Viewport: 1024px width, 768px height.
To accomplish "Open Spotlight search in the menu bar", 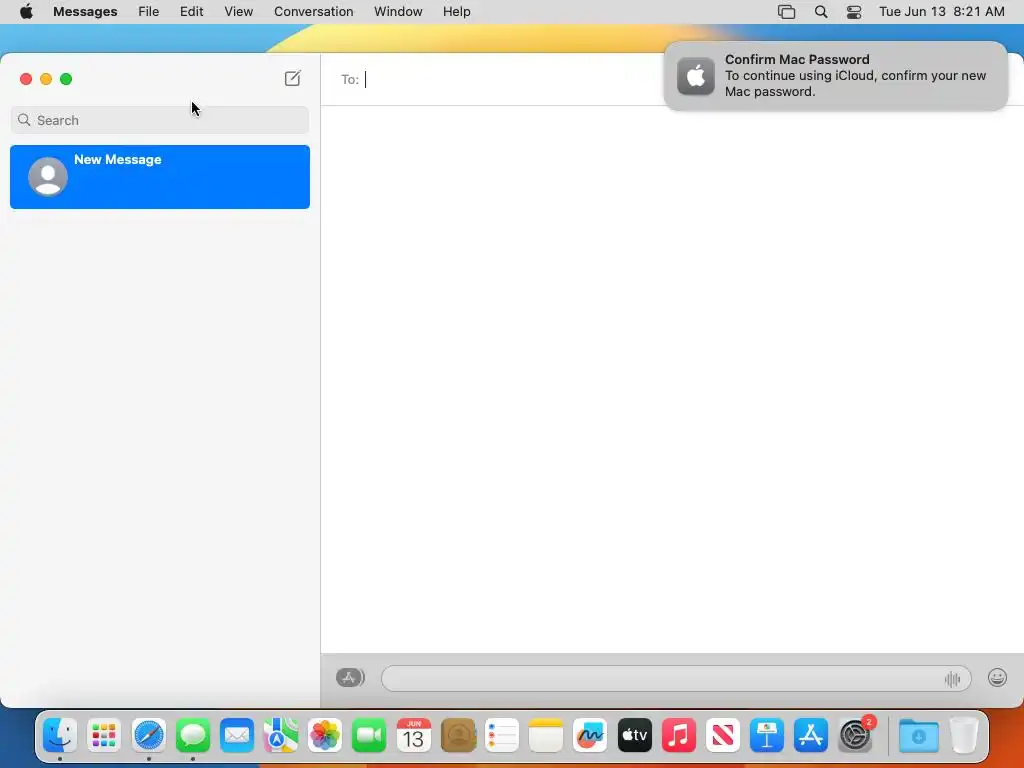I will (x=821, y=12).
